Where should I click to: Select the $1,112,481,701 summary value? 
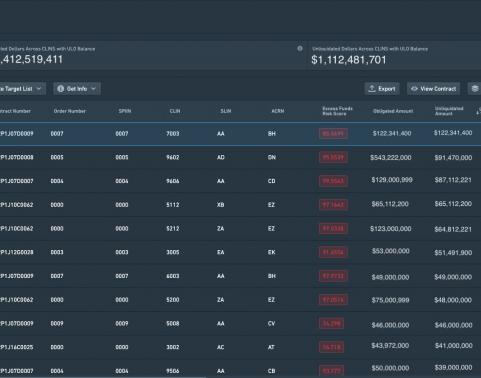349,60
